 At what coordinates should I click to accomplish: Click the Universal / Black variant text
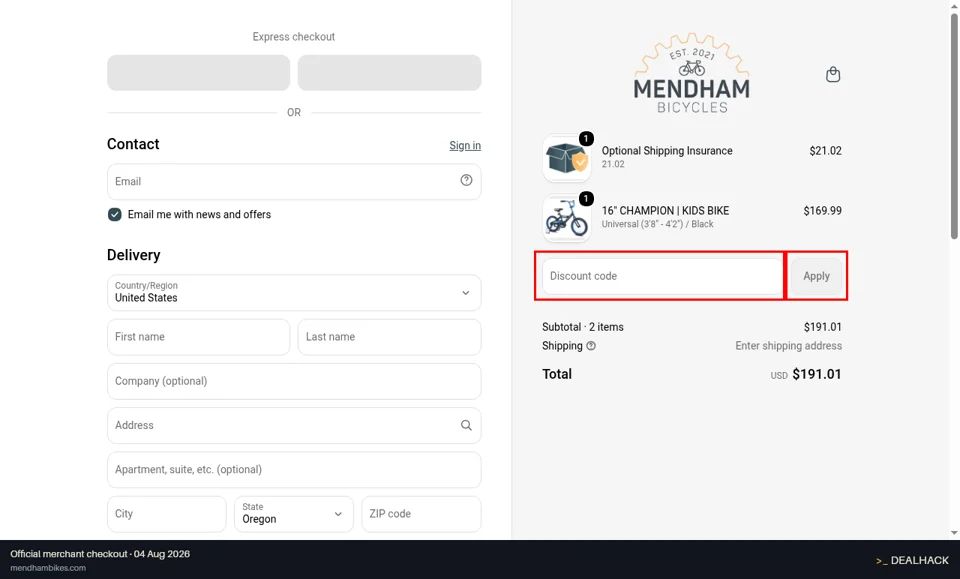pyautogui.click(x=657, y=224)
